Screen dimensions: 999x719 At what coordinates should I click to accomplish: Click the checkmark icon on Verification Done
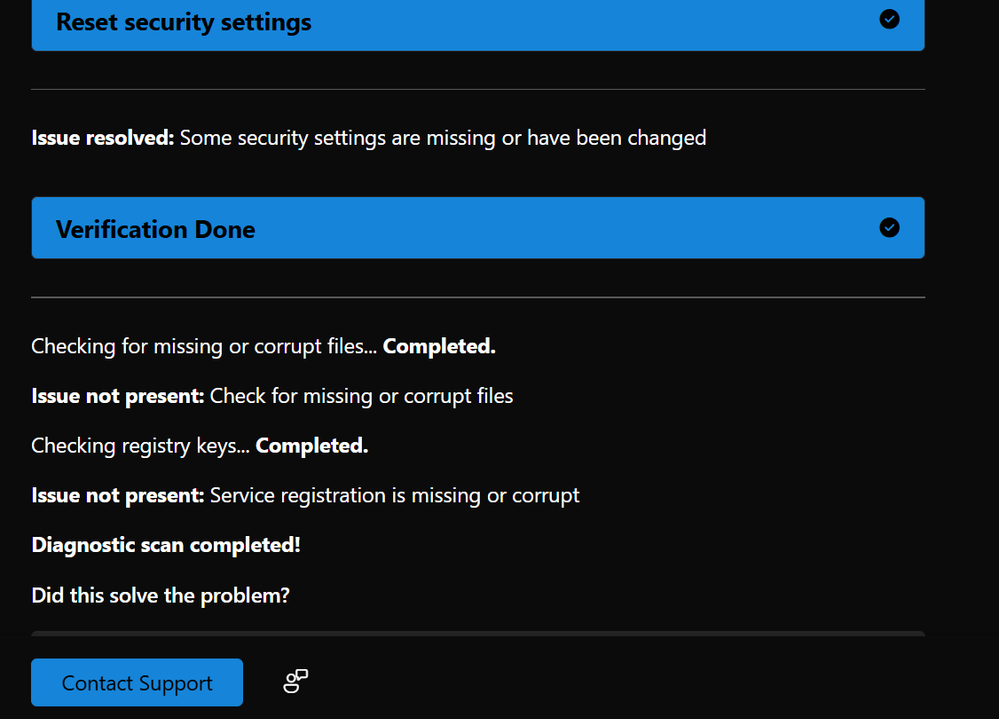coord(889,228)
